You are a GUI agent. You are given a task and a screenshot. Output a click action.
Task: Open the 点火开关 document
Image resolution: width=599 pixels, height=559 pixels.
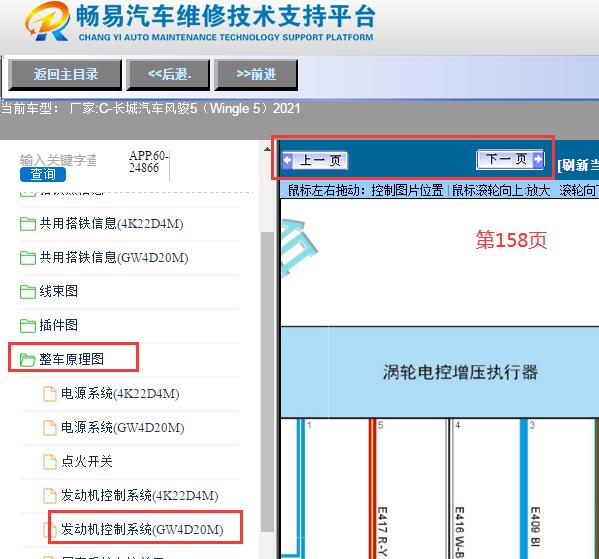coord(87,462)
